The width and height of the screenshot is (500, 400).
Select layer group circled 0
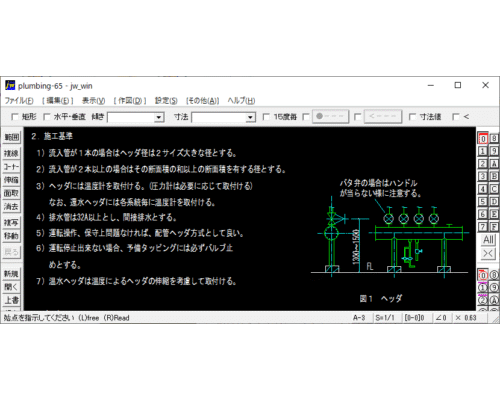pyautogui.click(x=483, y=275)
